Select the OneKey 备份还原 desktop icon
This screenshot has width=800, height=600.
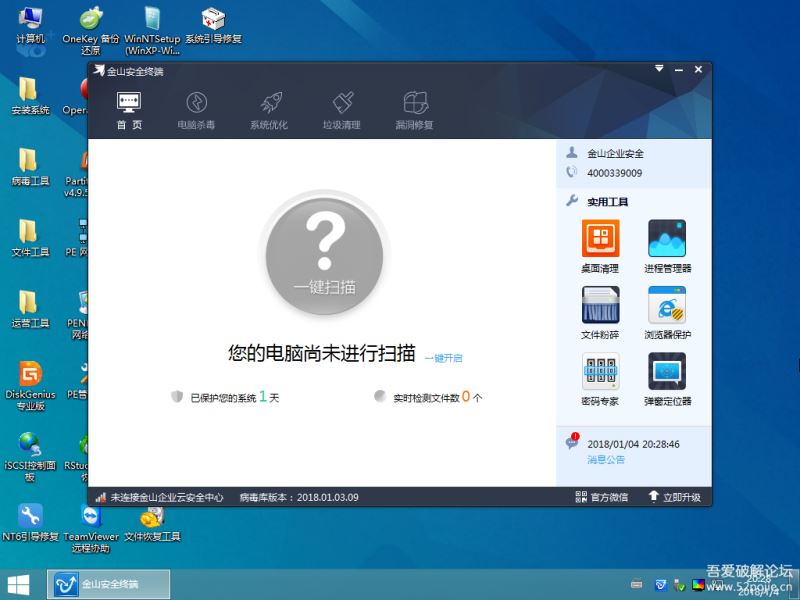coord(91,31)
